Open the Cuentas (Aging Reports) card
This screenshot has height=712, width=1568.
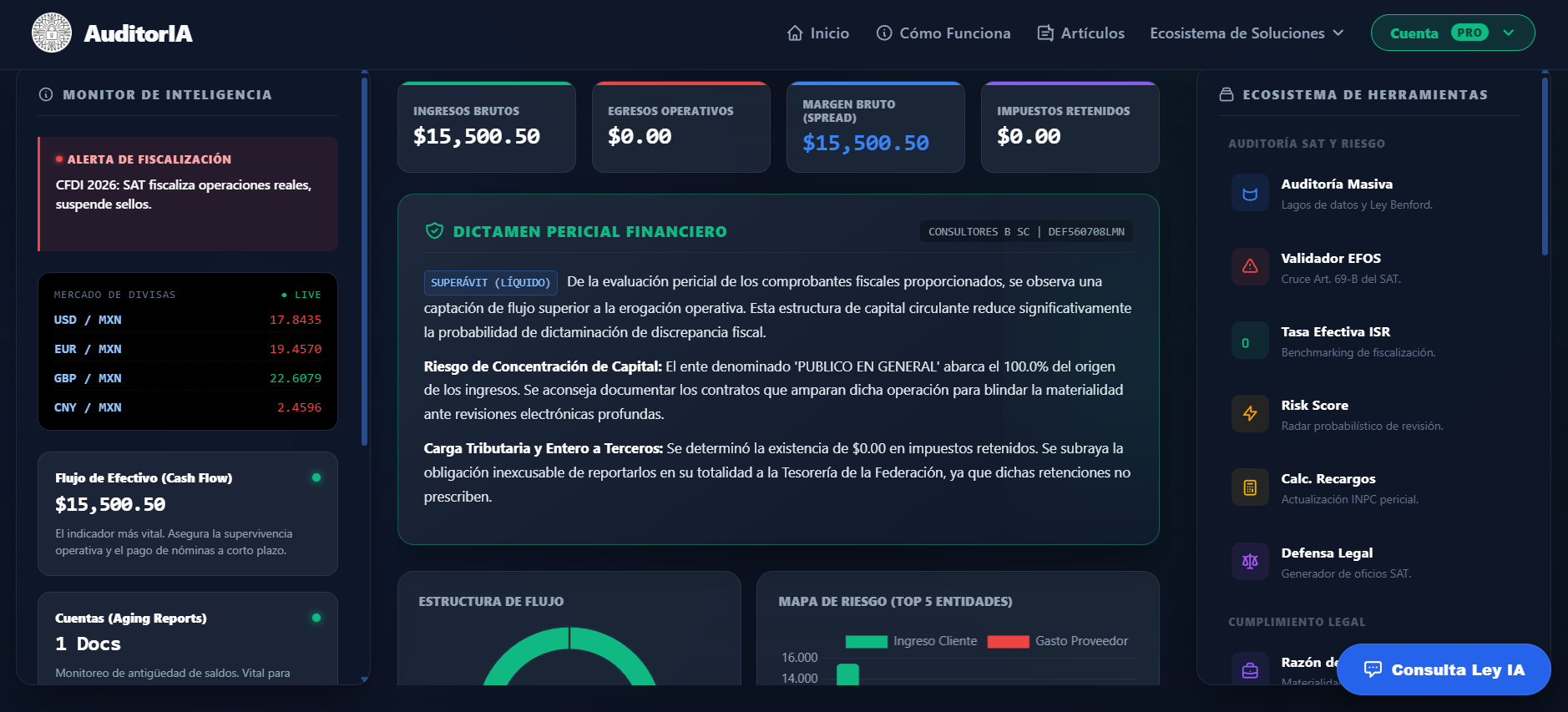[x=188, y=639]
